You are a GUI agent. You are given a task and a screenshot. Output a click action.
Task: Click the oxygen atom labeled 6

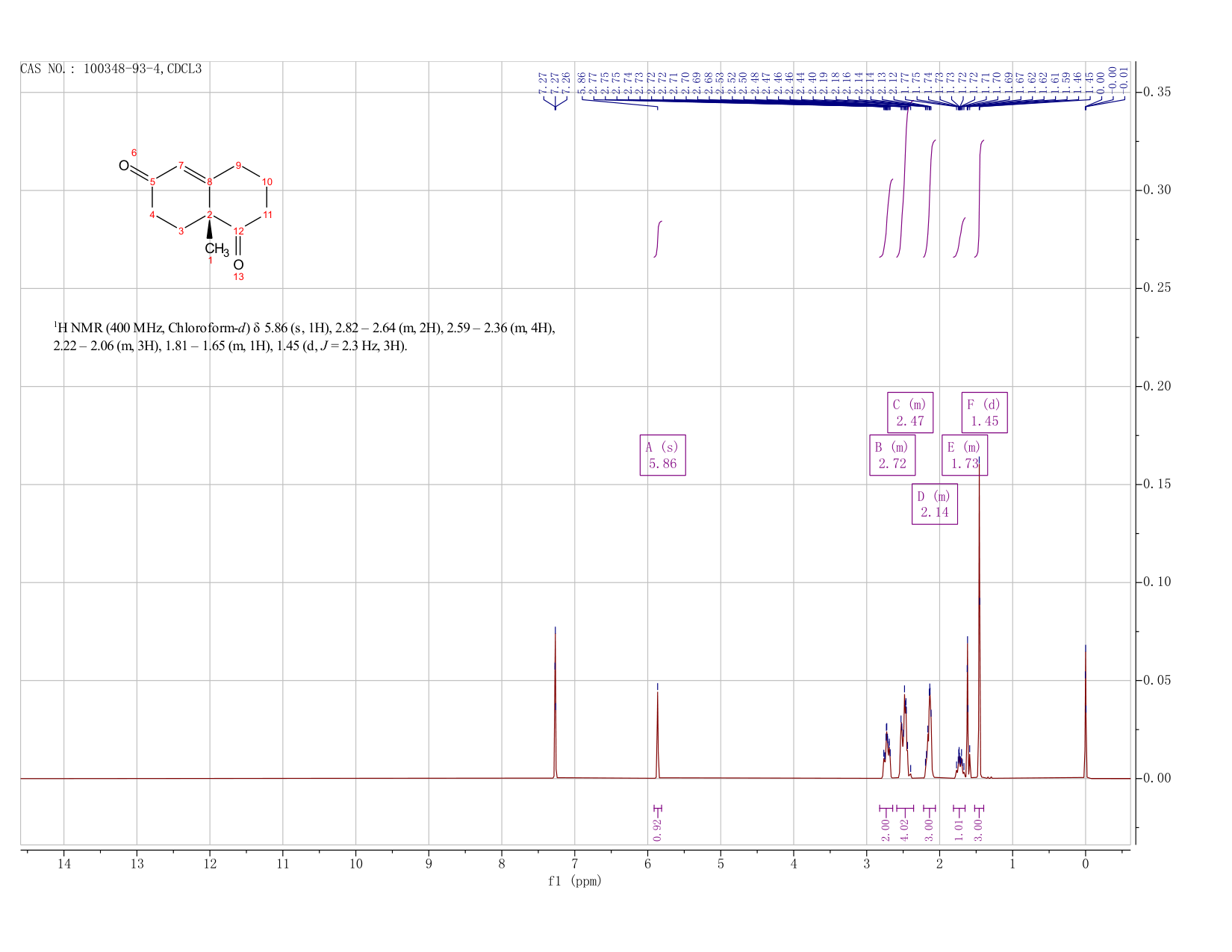click(x=124, y=165)
